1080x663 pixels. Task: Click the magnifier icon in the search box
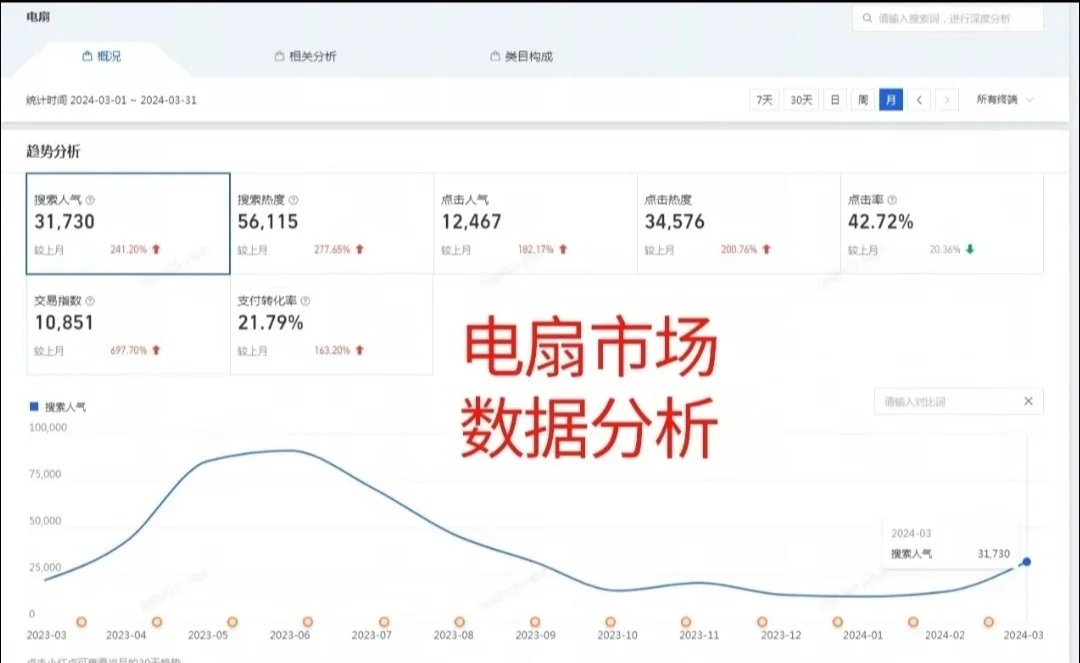[x=866, y=18]
